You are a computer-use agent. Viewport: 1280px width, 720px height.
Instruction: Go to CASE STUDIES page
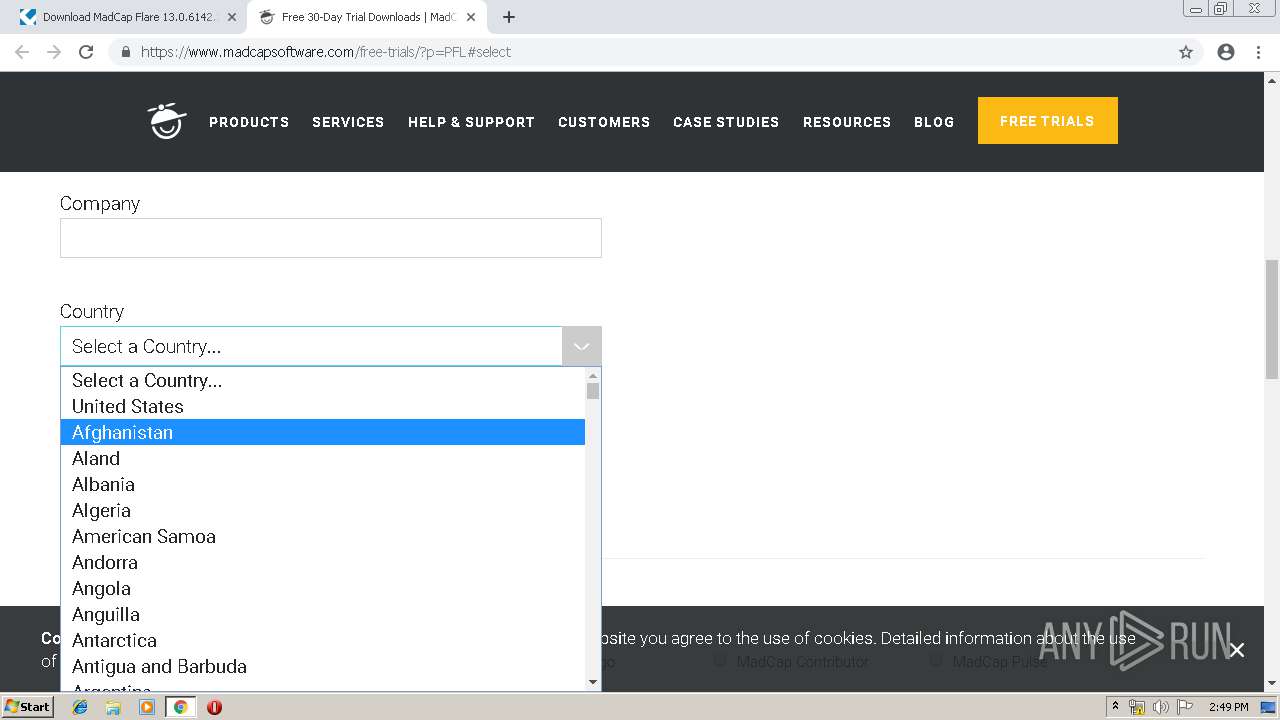coord(726,122)
